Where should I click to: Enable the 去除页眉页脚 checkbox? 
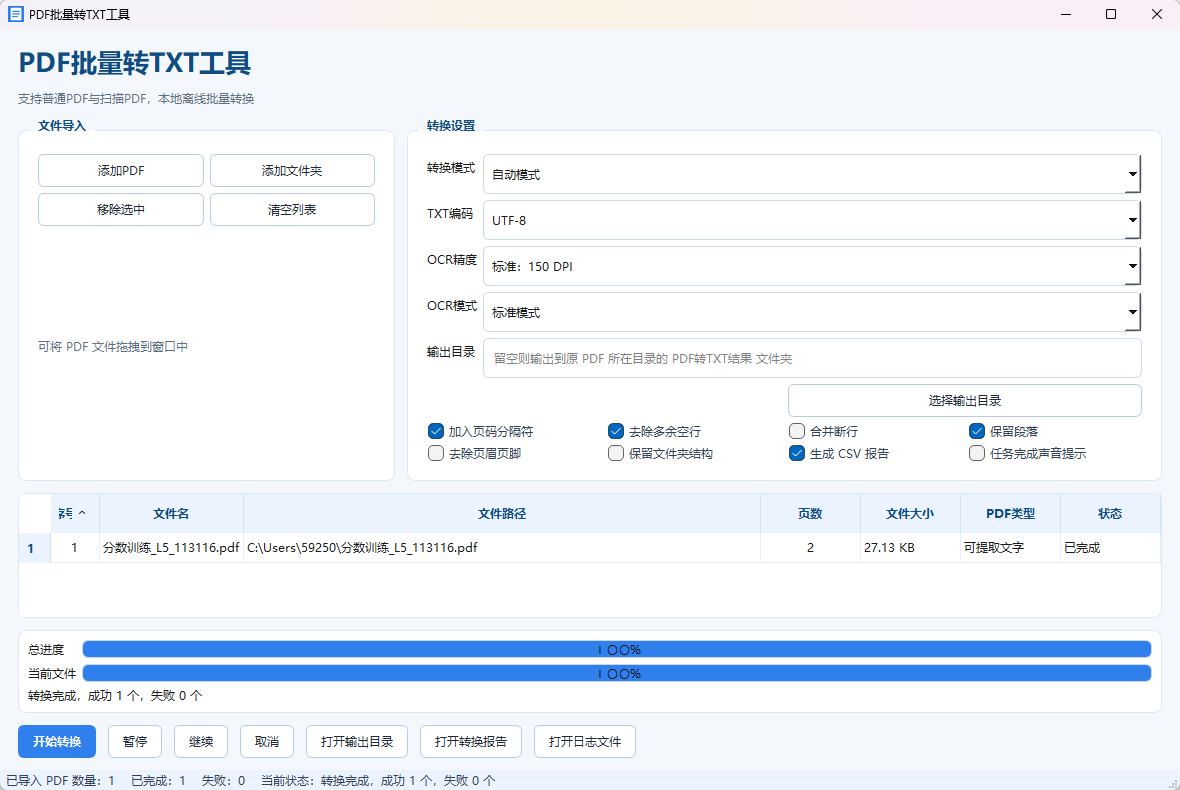(436, 453)
